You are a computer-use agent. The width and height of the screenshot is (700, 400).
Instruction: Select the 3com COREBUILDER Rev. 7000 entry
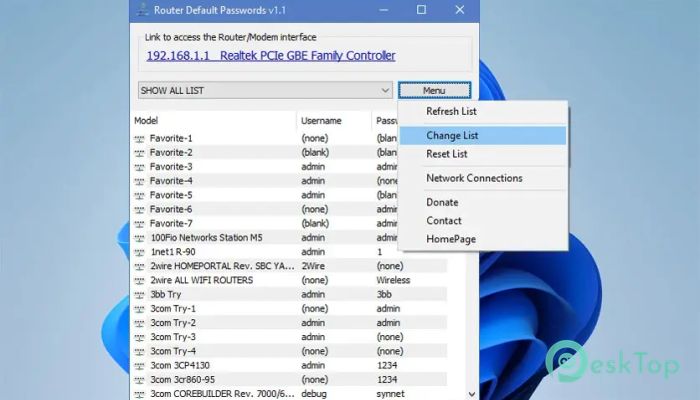222,394
